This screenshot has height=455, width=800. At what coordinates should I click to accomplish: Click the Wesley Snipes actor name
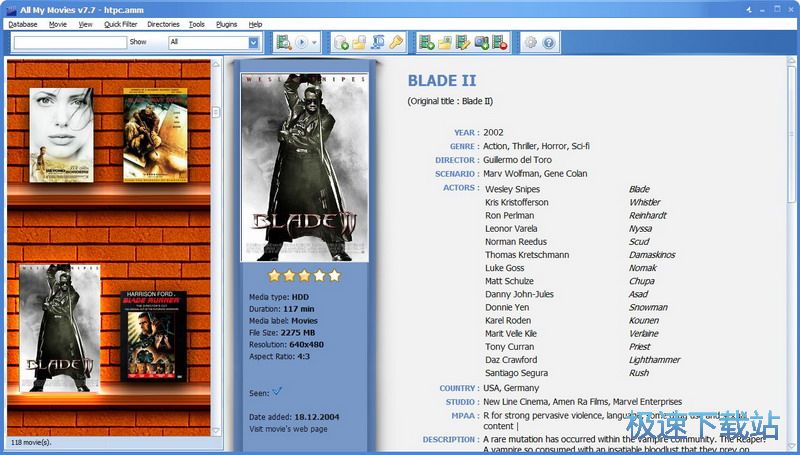tap(512, 189)
